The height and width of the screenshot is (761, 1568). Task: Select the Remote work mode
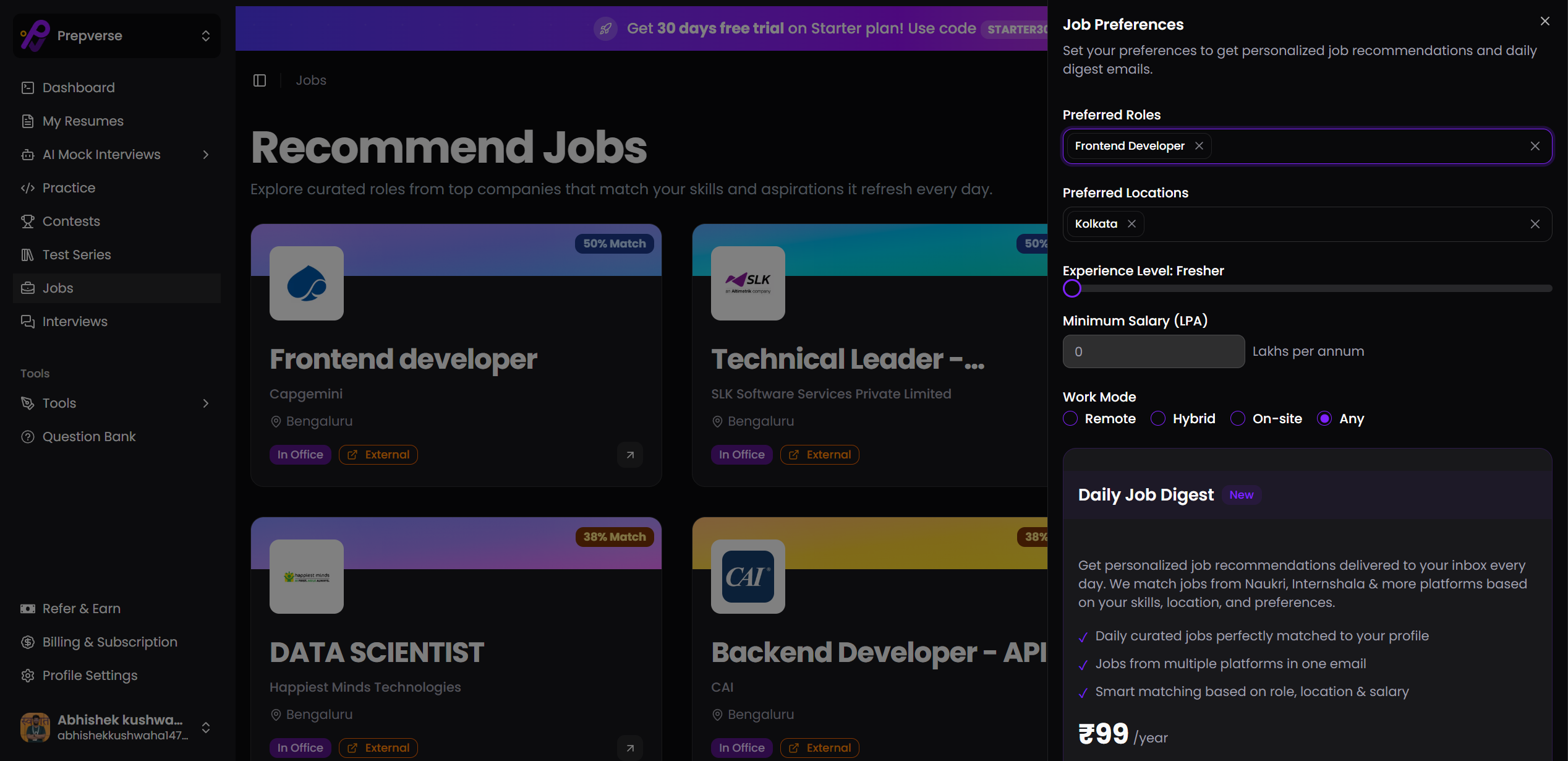click(x=1070, y=418)
